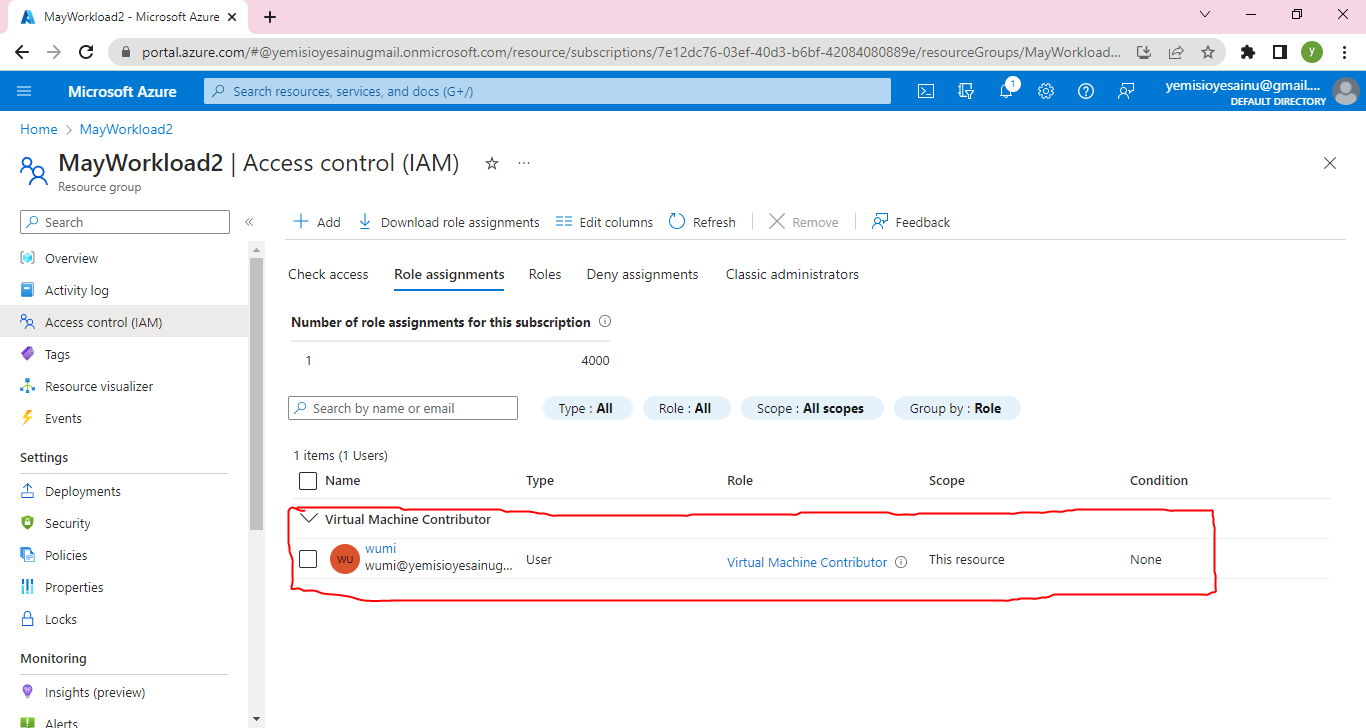Click the info icon near subscription assignments
The height and width of the screenshot is (728, 1366).
click(604, 322)
